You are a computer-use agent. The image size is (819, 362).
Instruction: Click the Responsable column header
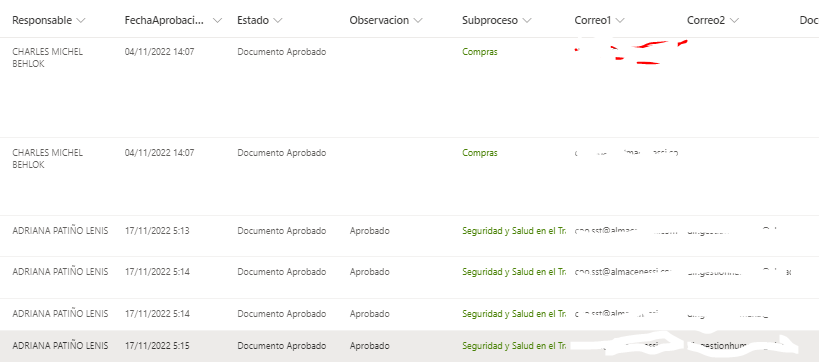[x=42, y=20]
